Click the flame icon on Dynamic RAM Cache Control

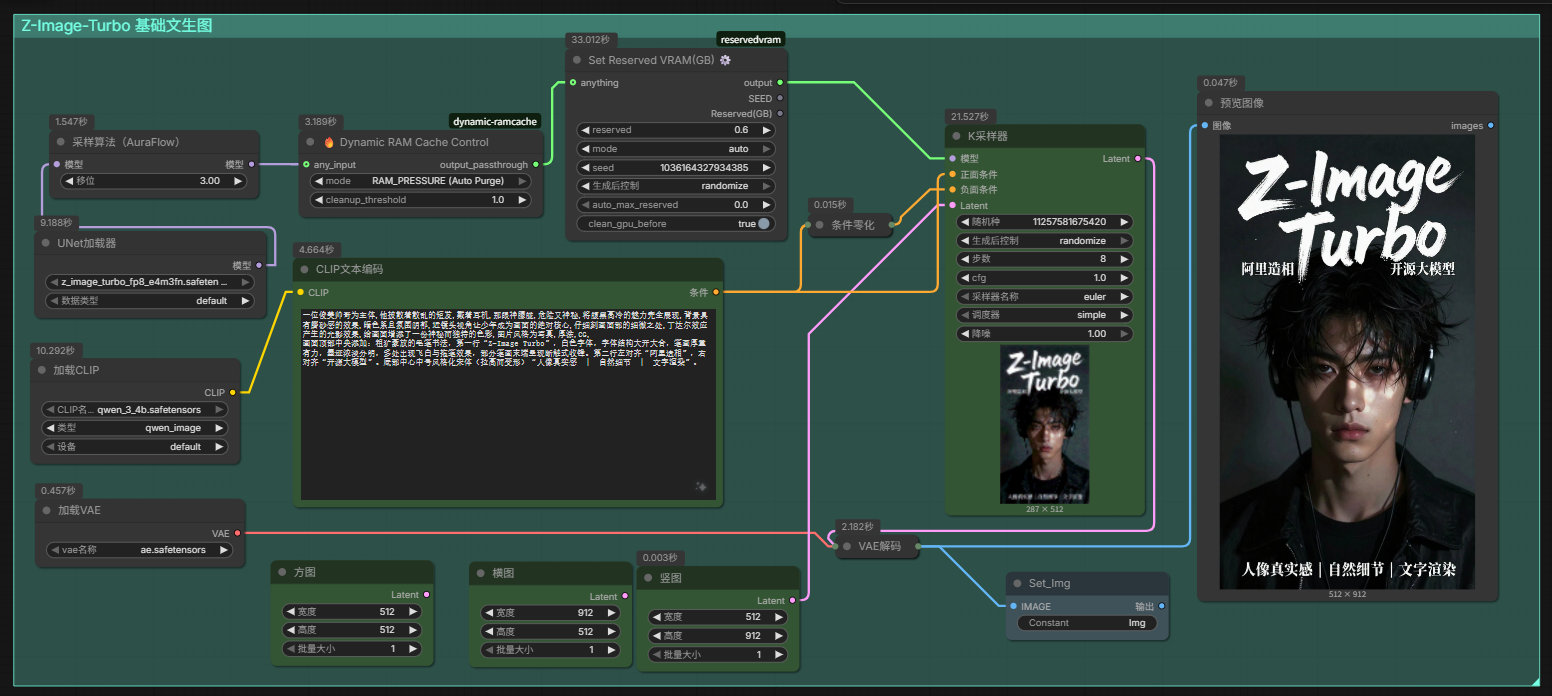click(327, 142)
